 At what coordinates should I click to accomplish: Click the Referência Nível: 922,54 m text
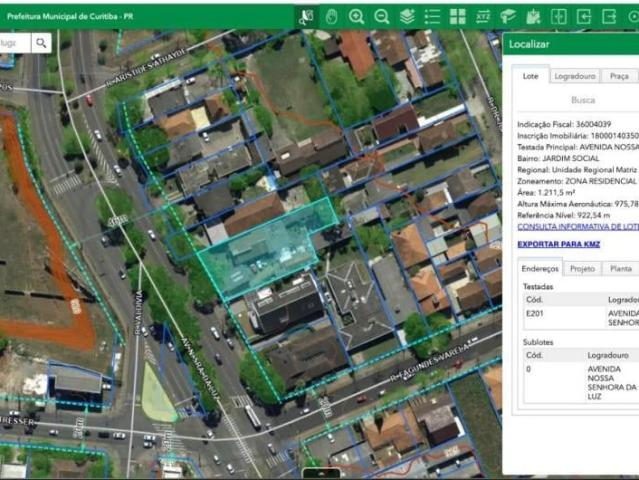point(564,215)
